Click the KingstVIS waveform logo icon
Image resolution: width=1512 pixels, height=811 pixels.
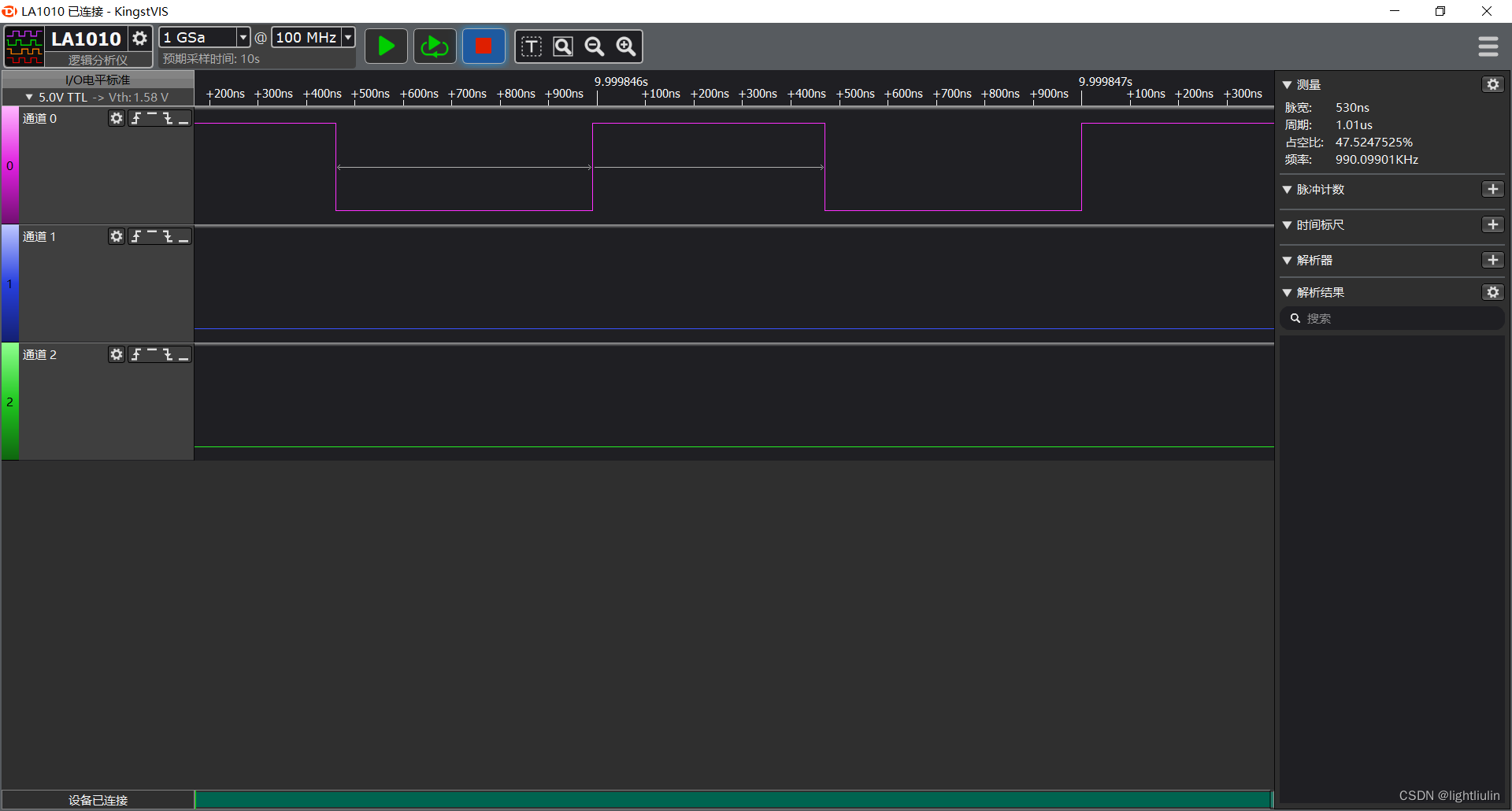24,46
